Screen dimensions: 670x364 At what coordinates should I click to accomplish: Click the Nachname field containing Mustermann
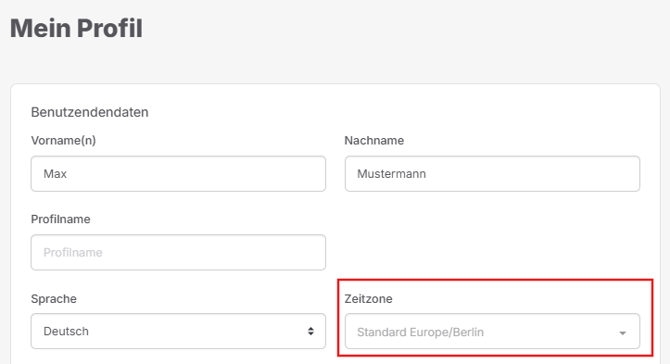[x=492, y=173]
